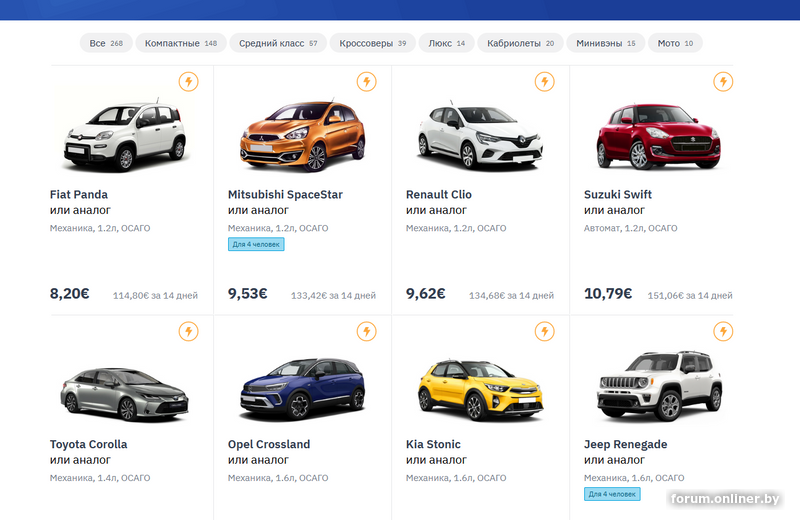Click Механика, 1.2л, ОСАГО under Fiat Panda
This screenshot has width=800, height=520.
point(100,228)
